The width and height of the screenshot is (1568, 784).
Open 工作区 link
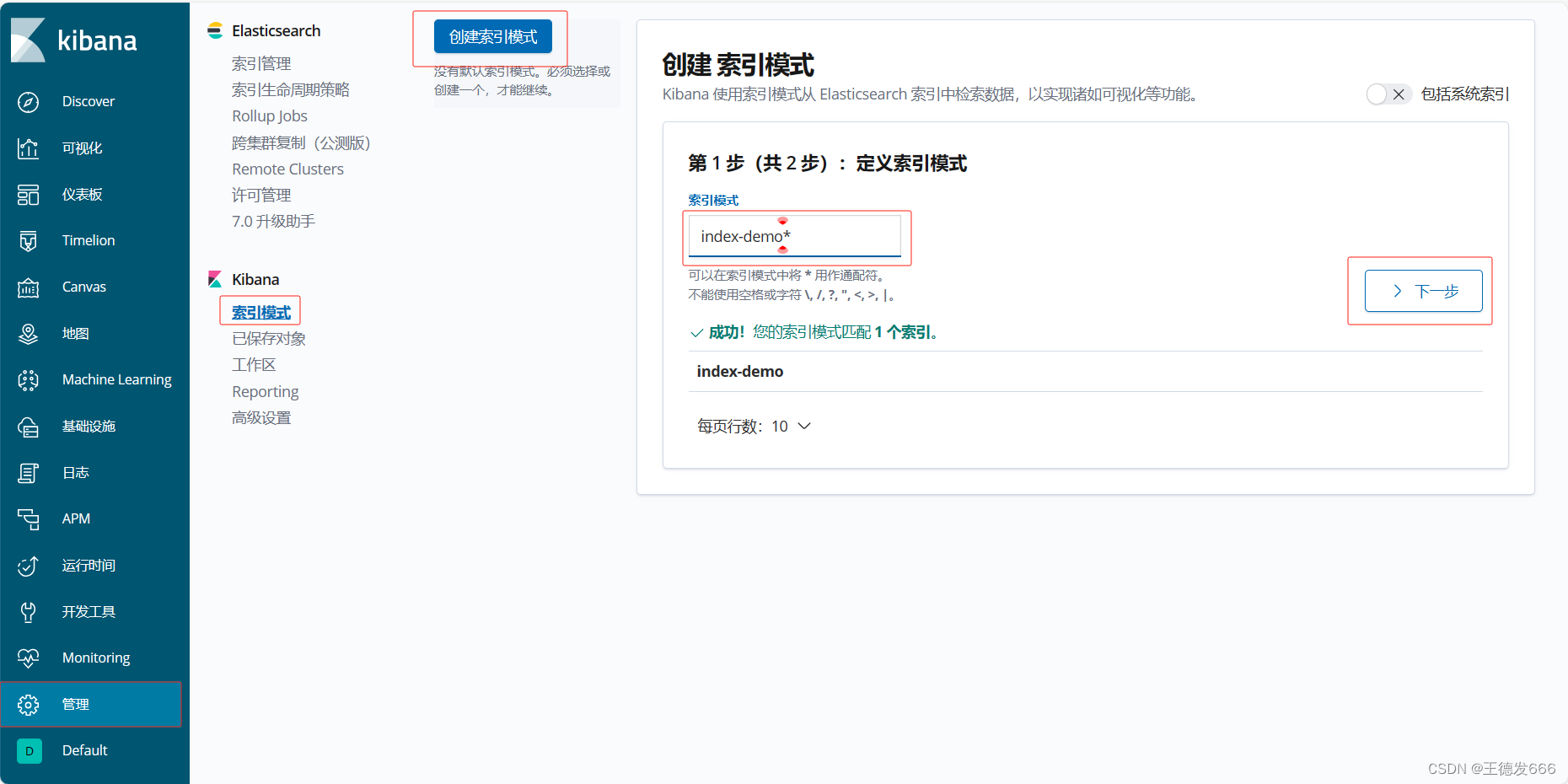click(254, 364)
